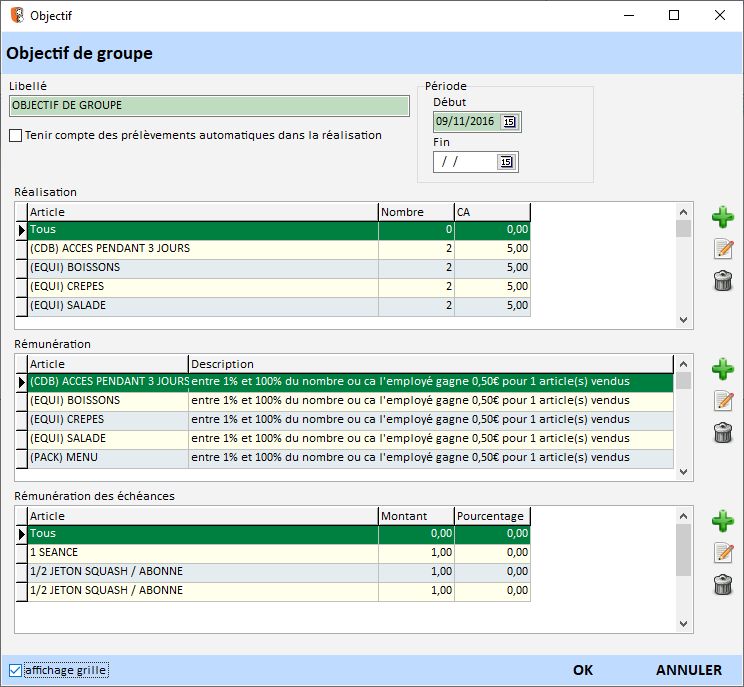Click ANNULER to cancel changes
This screenshot has width=744, height=687.
(x=688, y=670)
